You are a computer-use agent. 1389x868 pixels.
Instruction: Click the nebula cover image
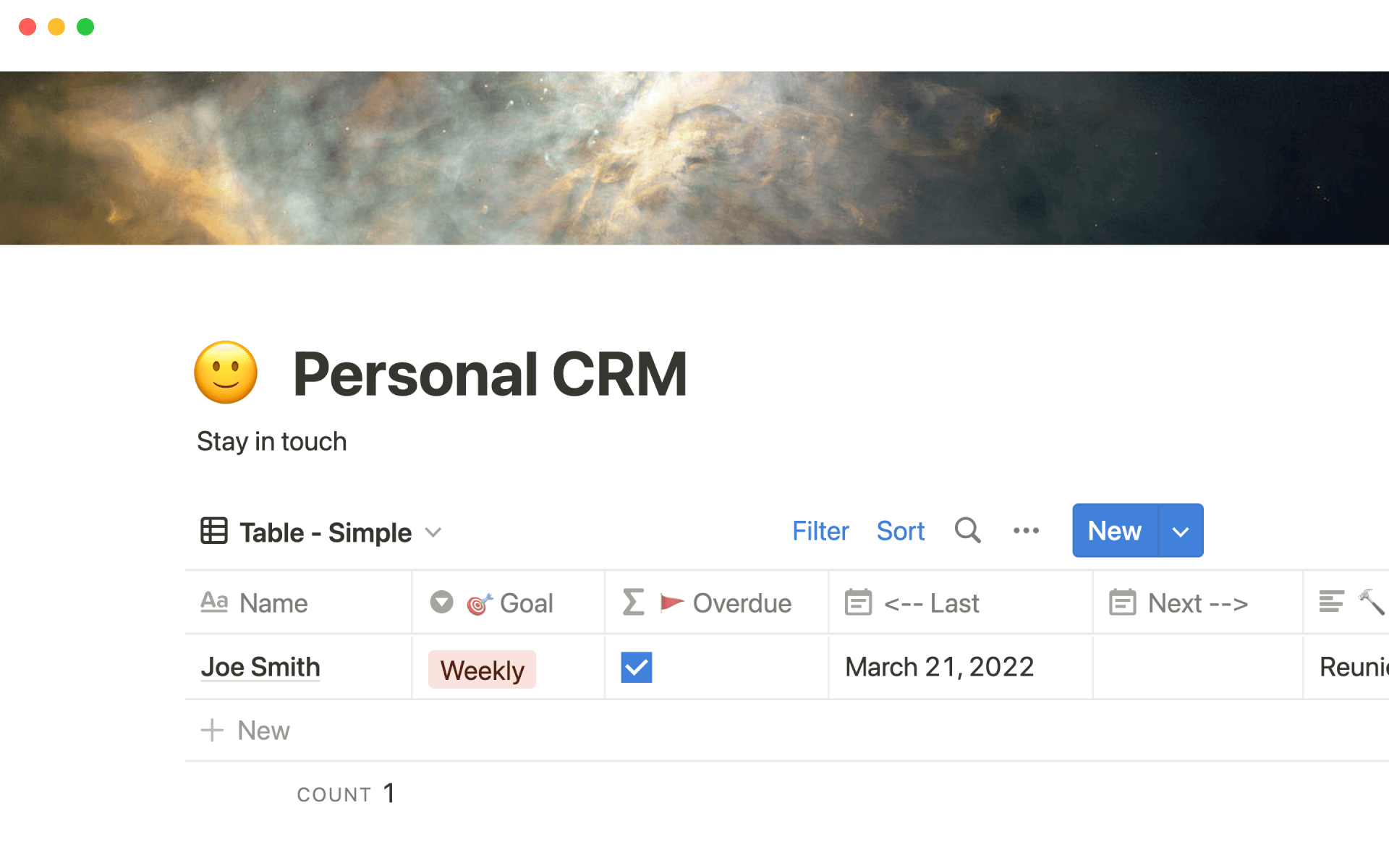coord(694,158)
